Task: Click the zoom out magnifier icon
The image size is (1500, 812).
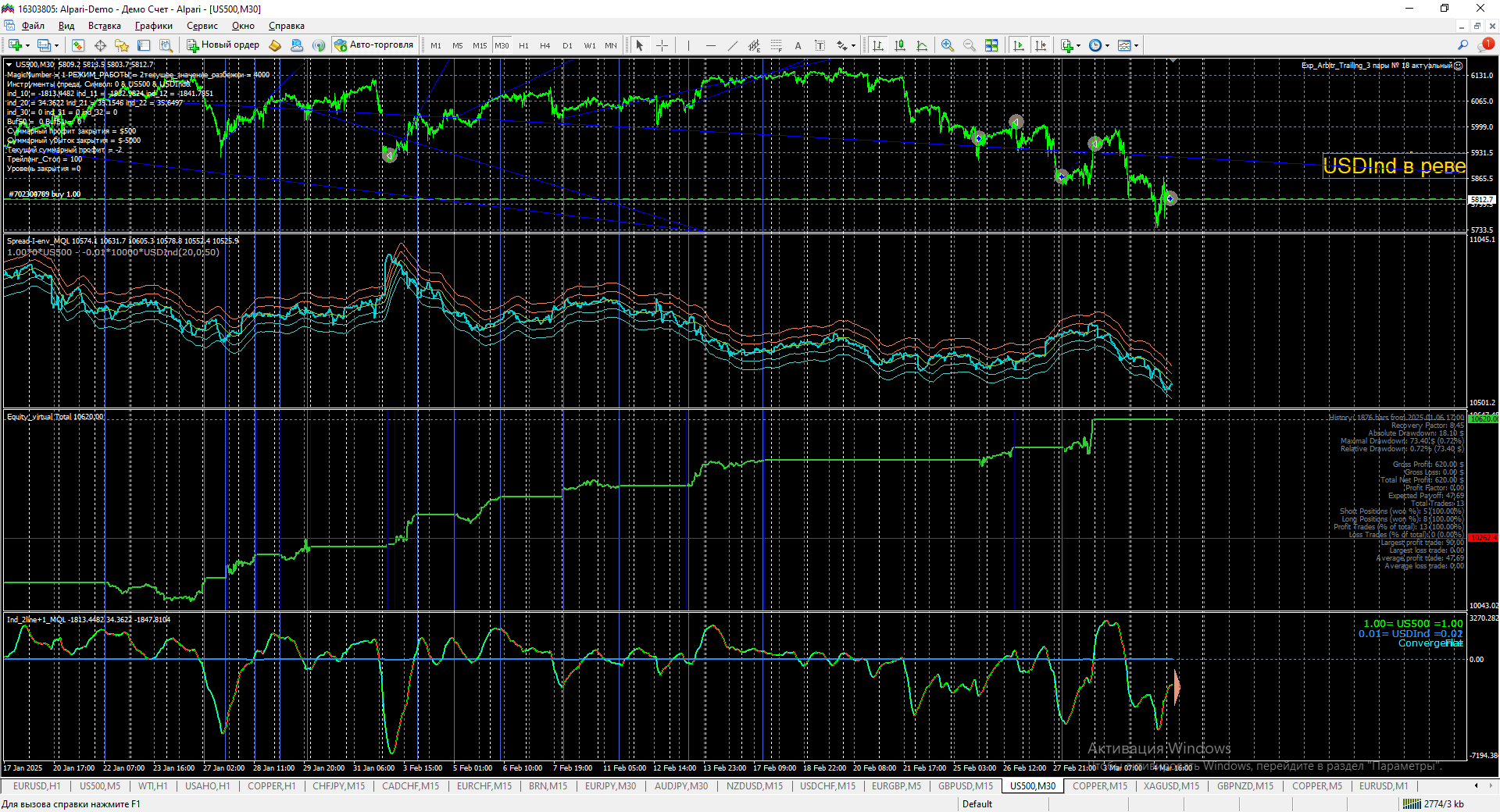Action: tap(970, 45)
